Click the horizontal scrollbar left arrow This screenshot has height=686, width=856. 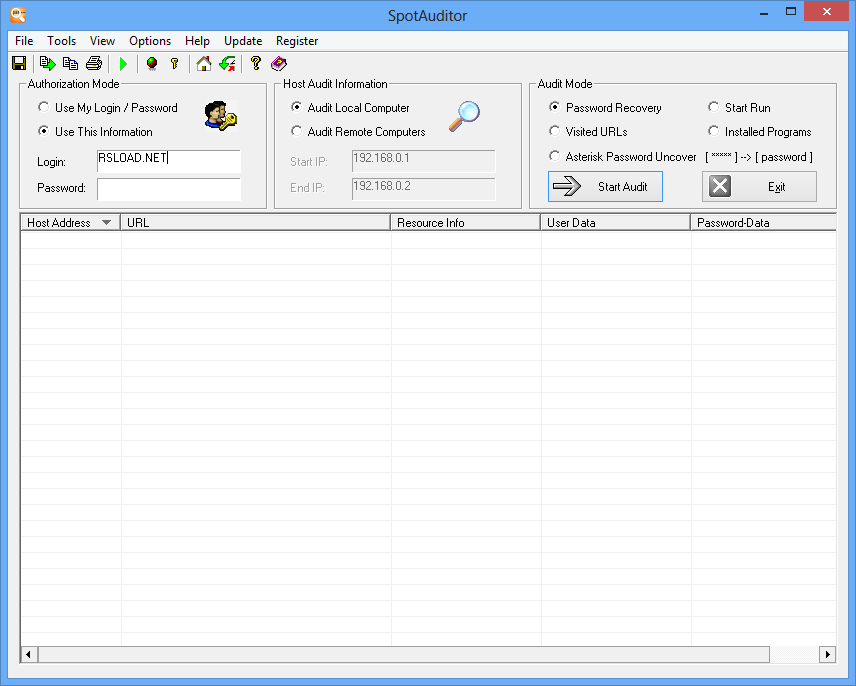(x=28, y=654)
